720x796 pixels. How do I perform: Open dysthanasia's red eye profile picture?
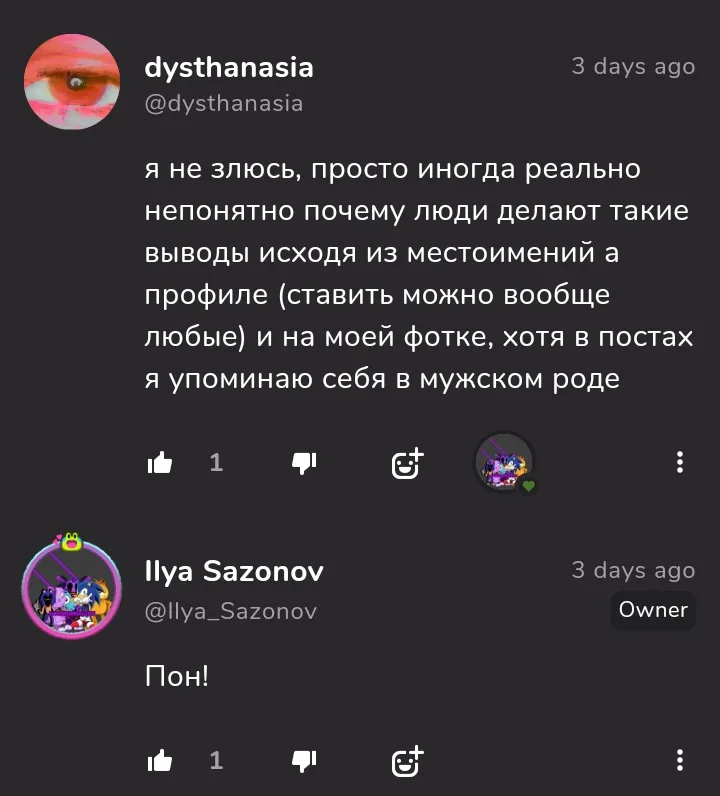pyautogui.click(x=72, y=82)
